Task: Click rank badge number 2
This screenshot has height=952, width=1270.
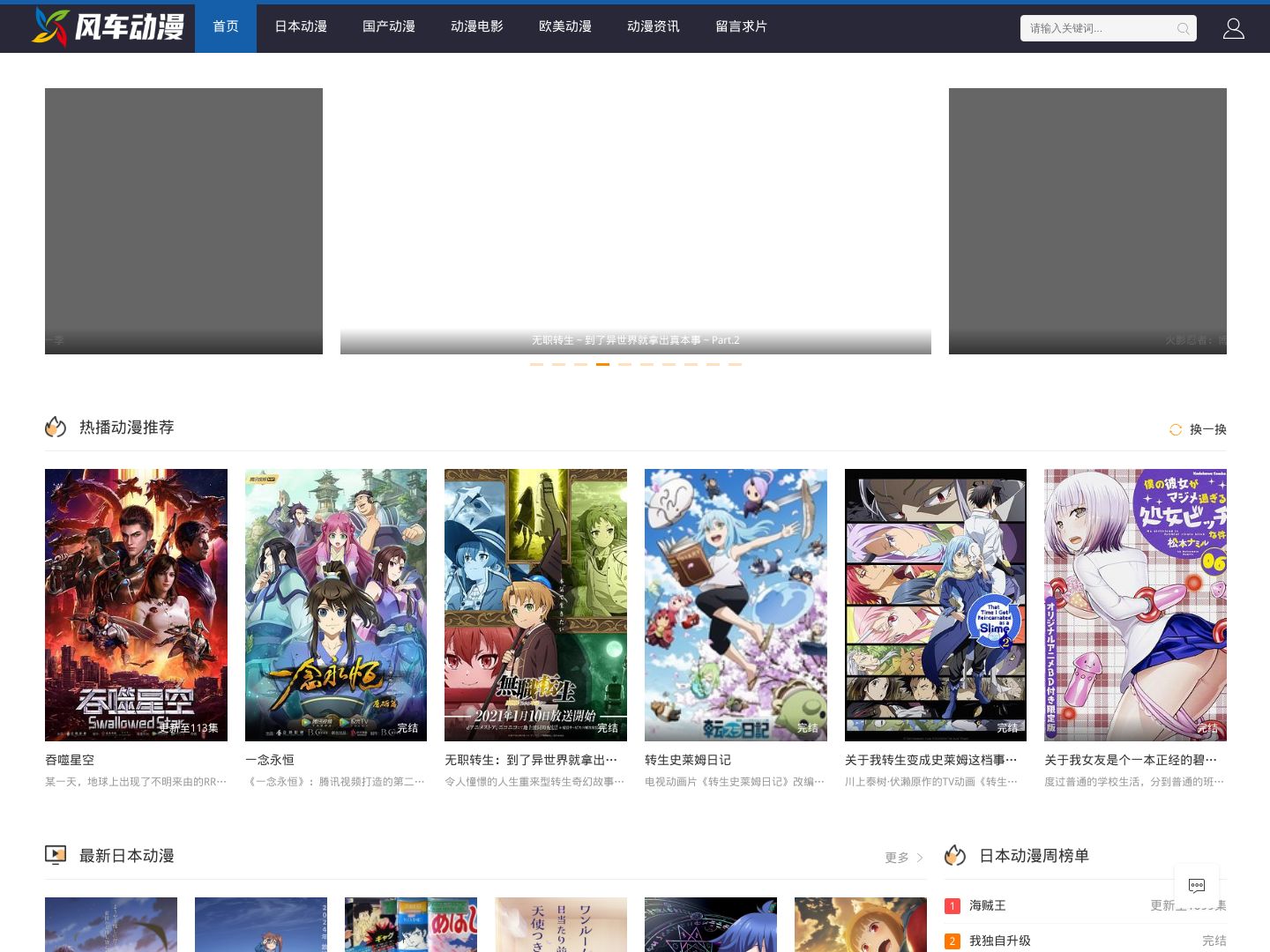Action: click(x=952, y=941)
